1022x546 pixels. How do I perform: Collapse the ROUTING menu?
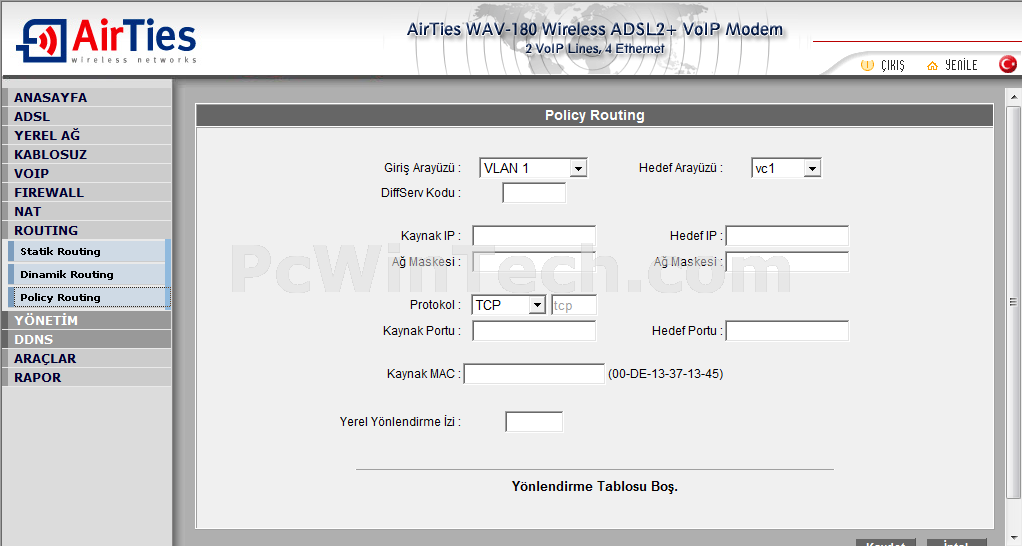click(87, 230)
